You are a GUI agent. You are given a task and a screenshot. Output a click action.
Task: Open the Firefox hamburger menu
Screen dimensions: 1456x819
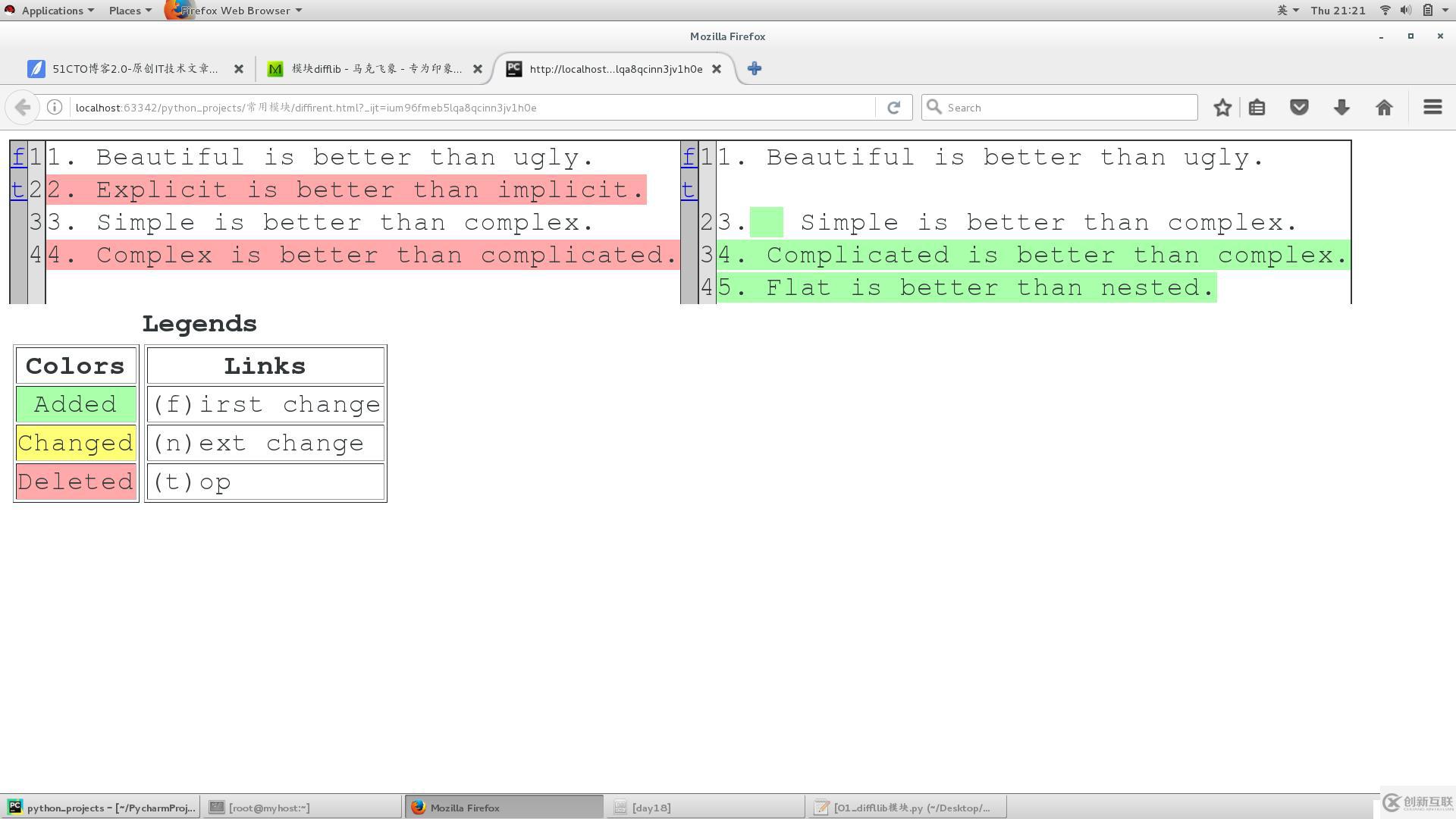(x=1432, y=108)
